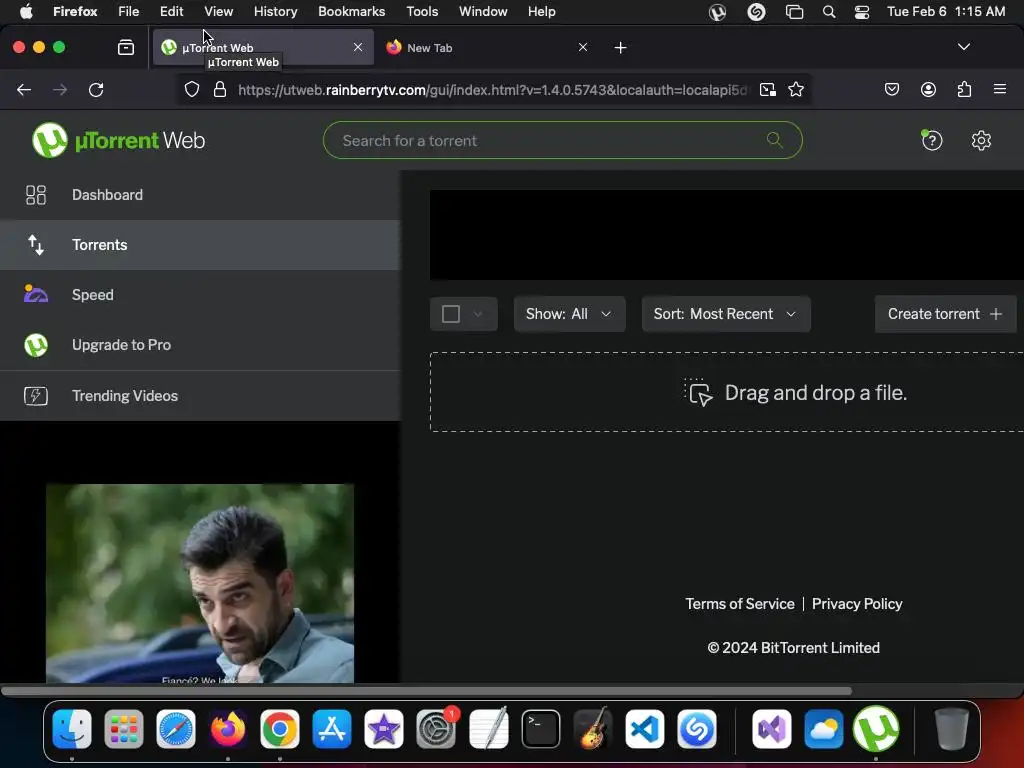
Task: Open Trending Videos
Action: click(x=200, y=396)
